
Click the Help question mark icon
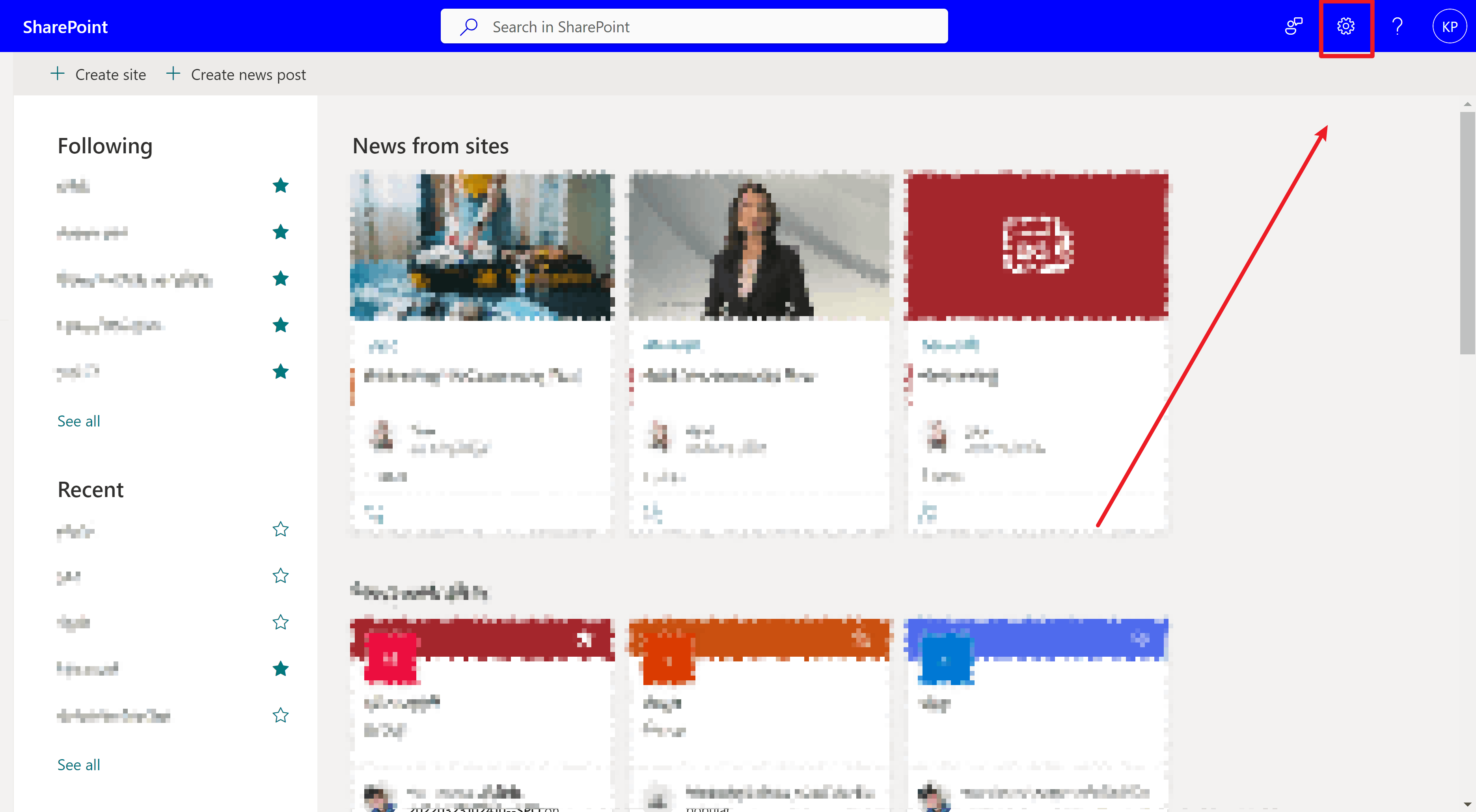click(1398, 26)
